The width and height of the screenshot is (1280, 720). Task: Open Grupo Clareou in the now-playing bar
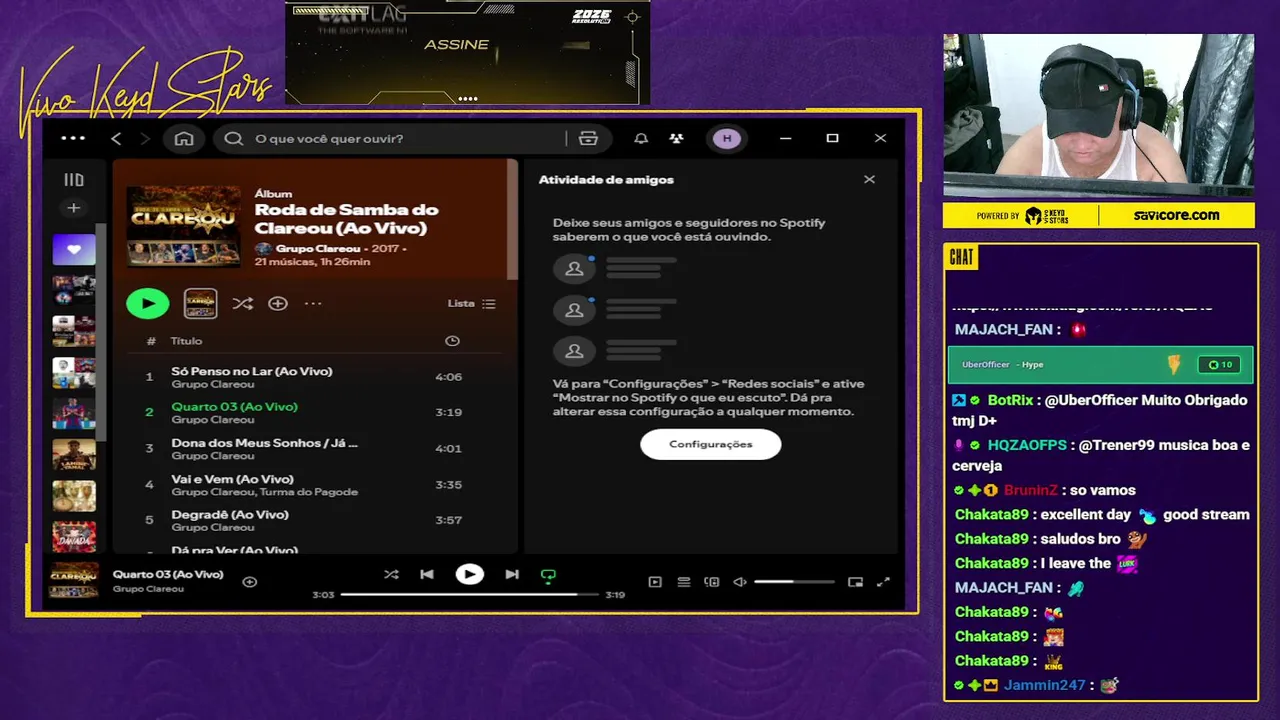pyautogui.click(x=148, y=589)
